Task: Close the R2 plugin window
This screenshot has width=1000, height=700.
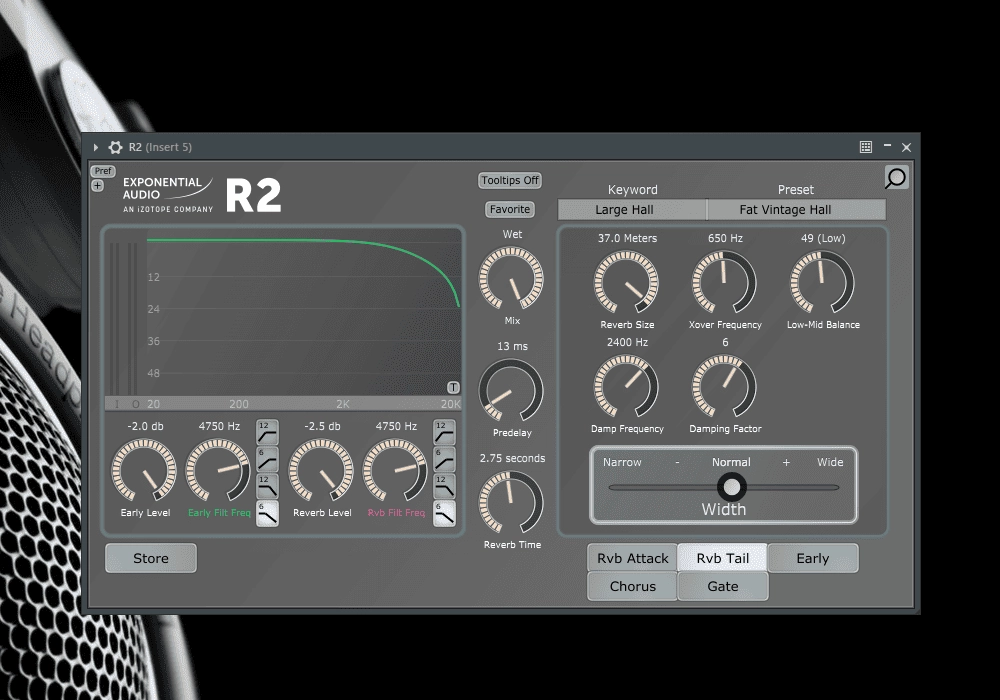Action: point(906,147)
